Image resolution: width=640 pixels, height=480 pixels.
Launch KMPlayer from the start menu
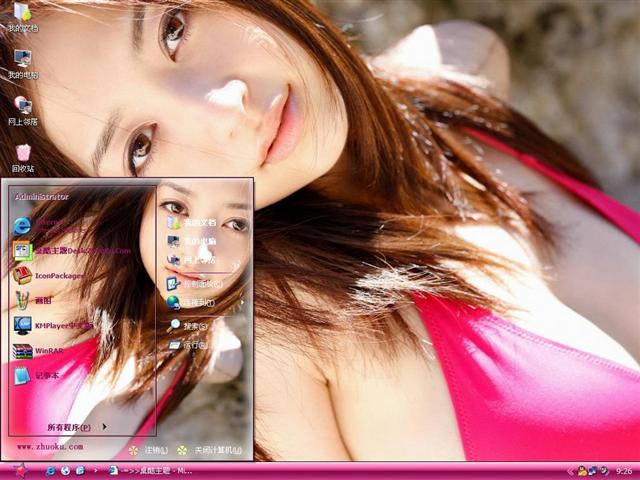[x=53, y=325]
